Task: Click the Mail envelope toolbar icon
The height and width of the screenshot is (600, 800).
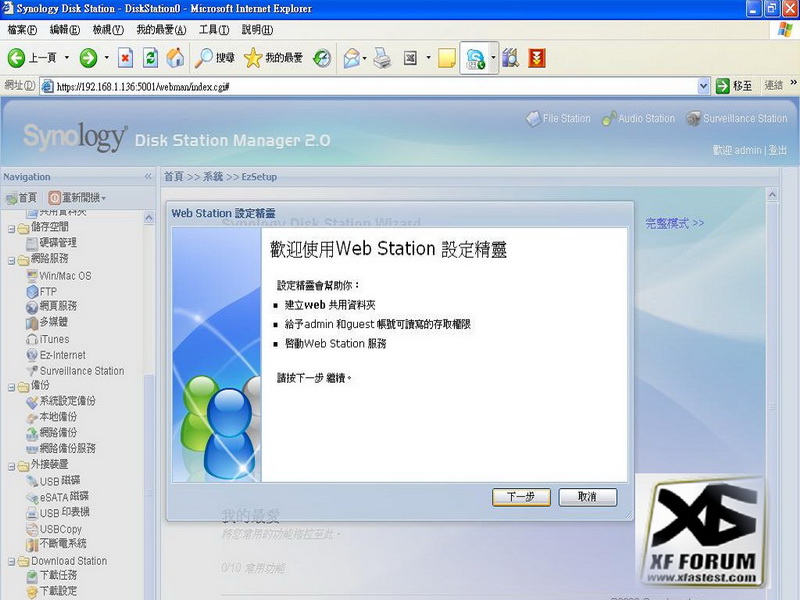Action: (353, 58)
